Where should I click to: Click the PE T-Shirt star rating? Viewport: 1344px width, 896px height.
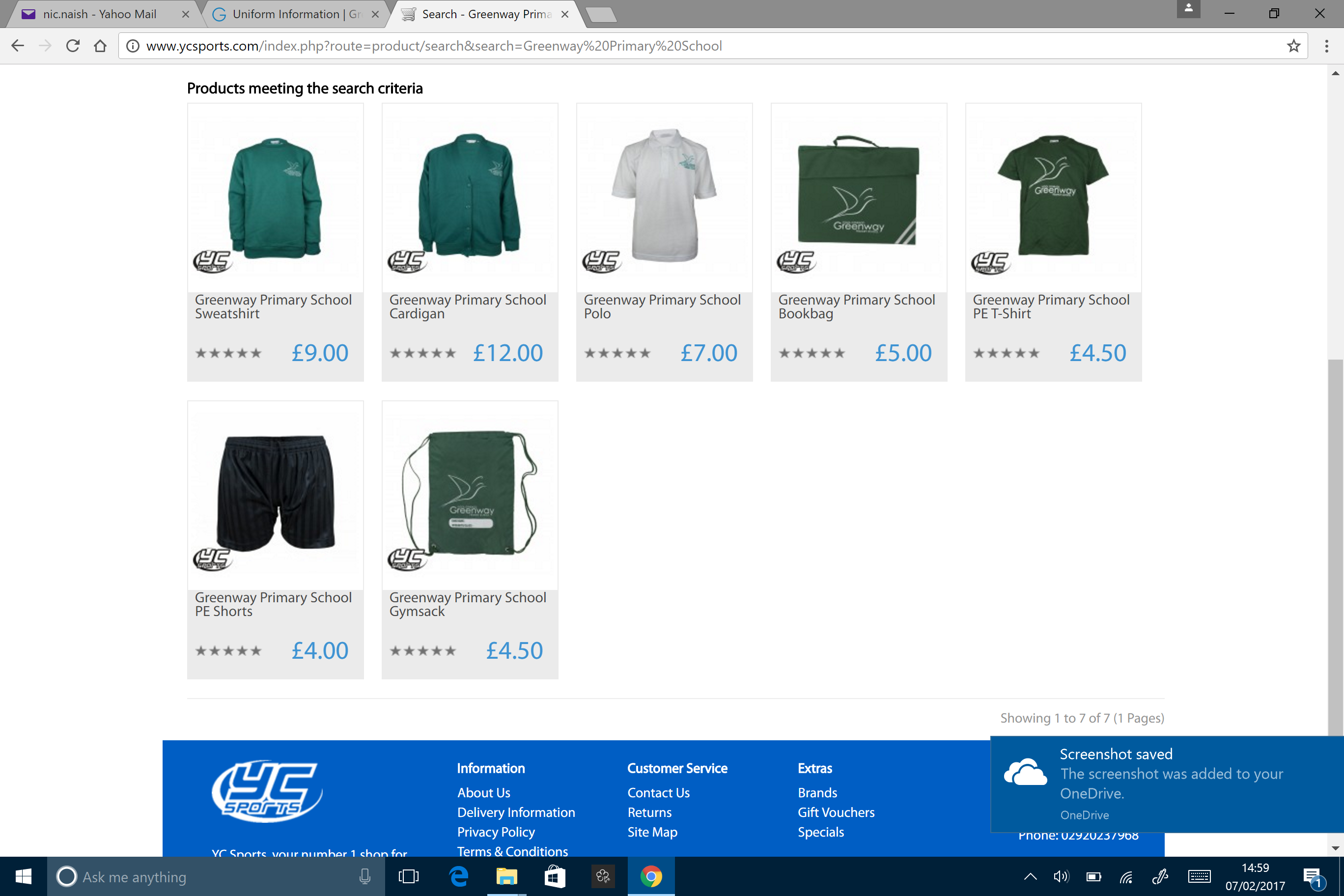1007,353
